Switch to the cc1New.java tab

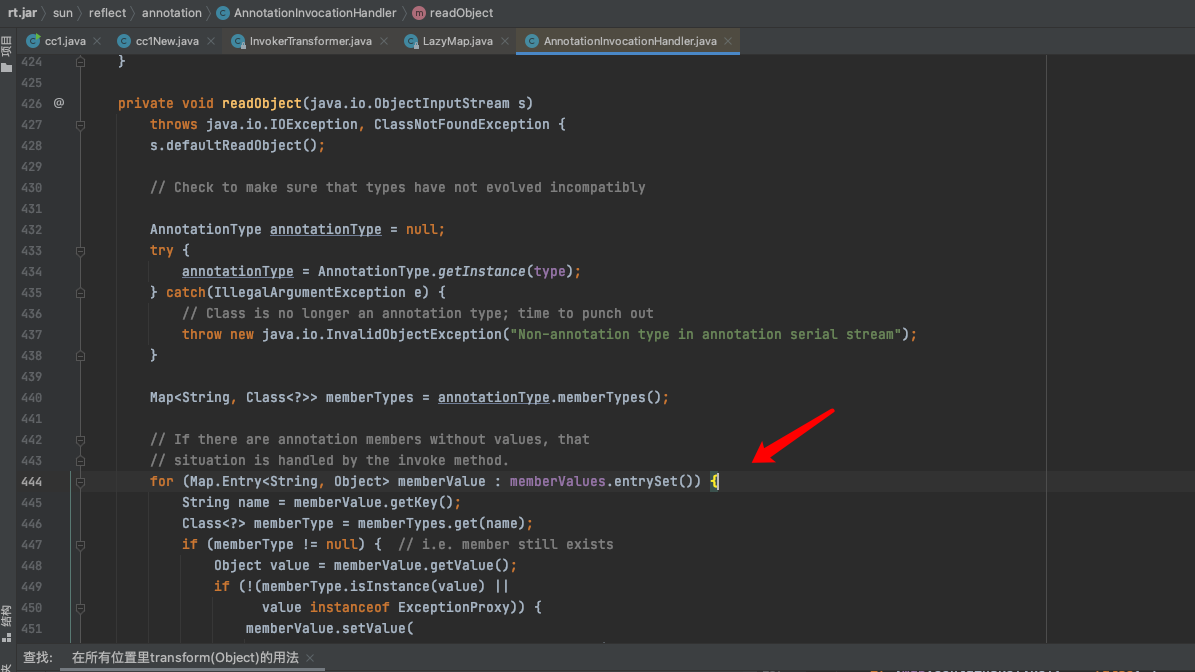tap(167, 41)
